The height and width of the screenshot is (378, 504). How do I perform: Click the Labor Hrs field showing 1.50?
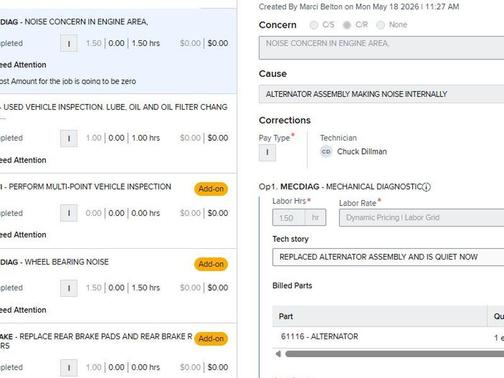(299, 218)
